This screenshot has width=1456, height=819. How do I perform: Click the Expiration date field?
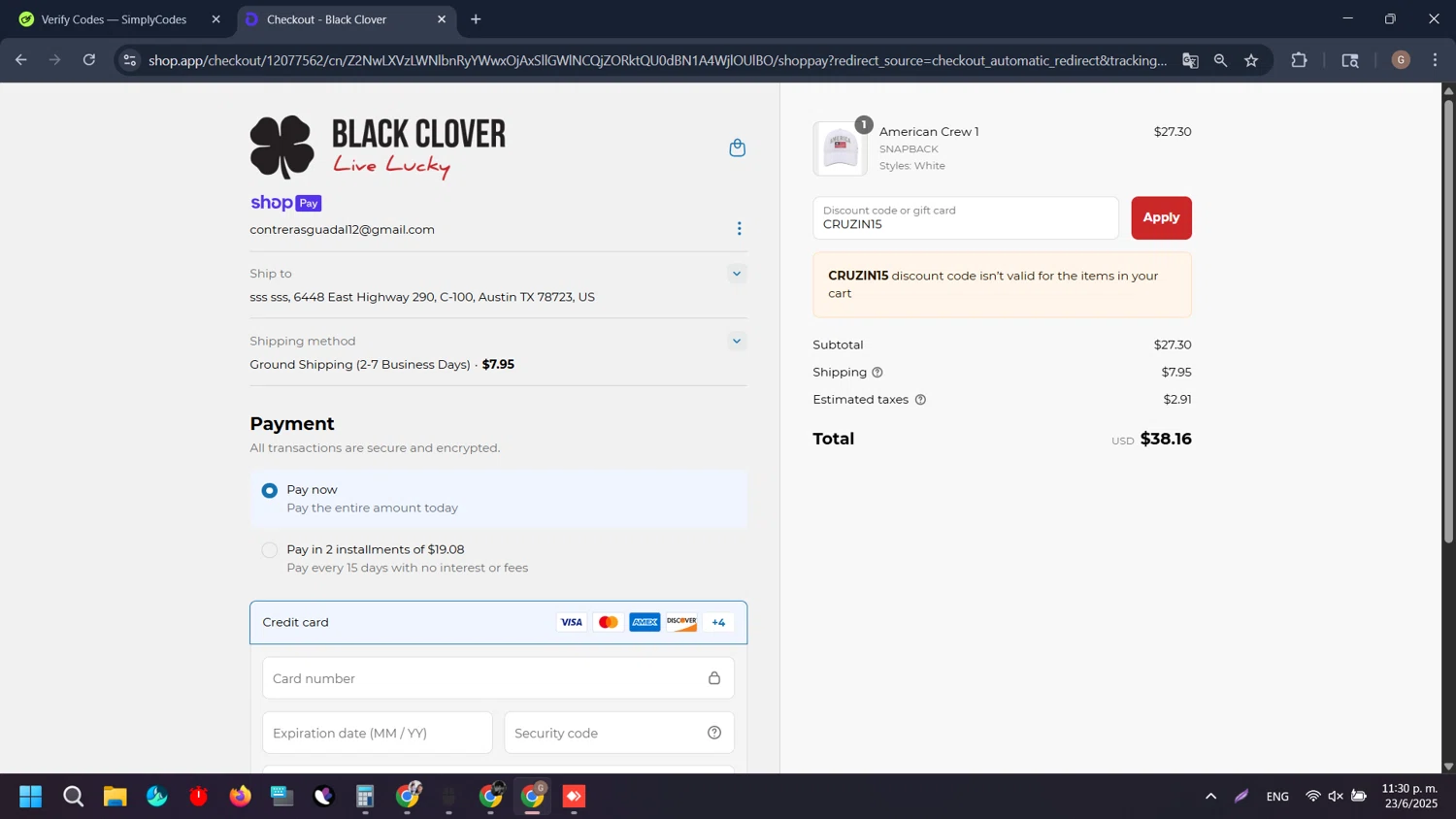(378, 733)
